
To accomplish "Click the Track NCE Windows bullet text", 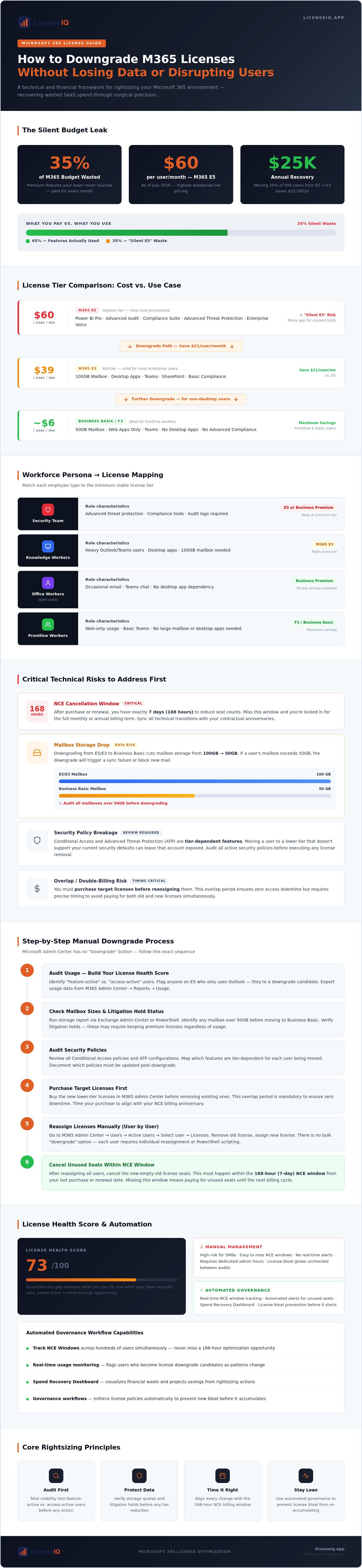I will [154, 1348].
